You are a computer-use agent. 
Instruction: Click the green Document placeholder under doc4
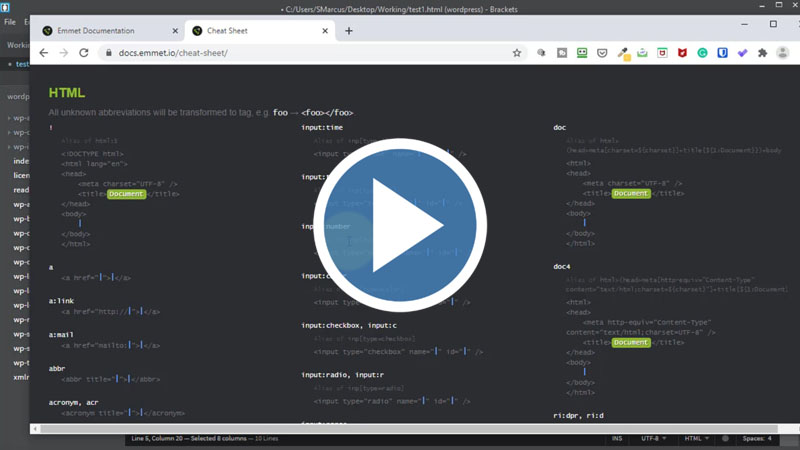tap(630, 342)
